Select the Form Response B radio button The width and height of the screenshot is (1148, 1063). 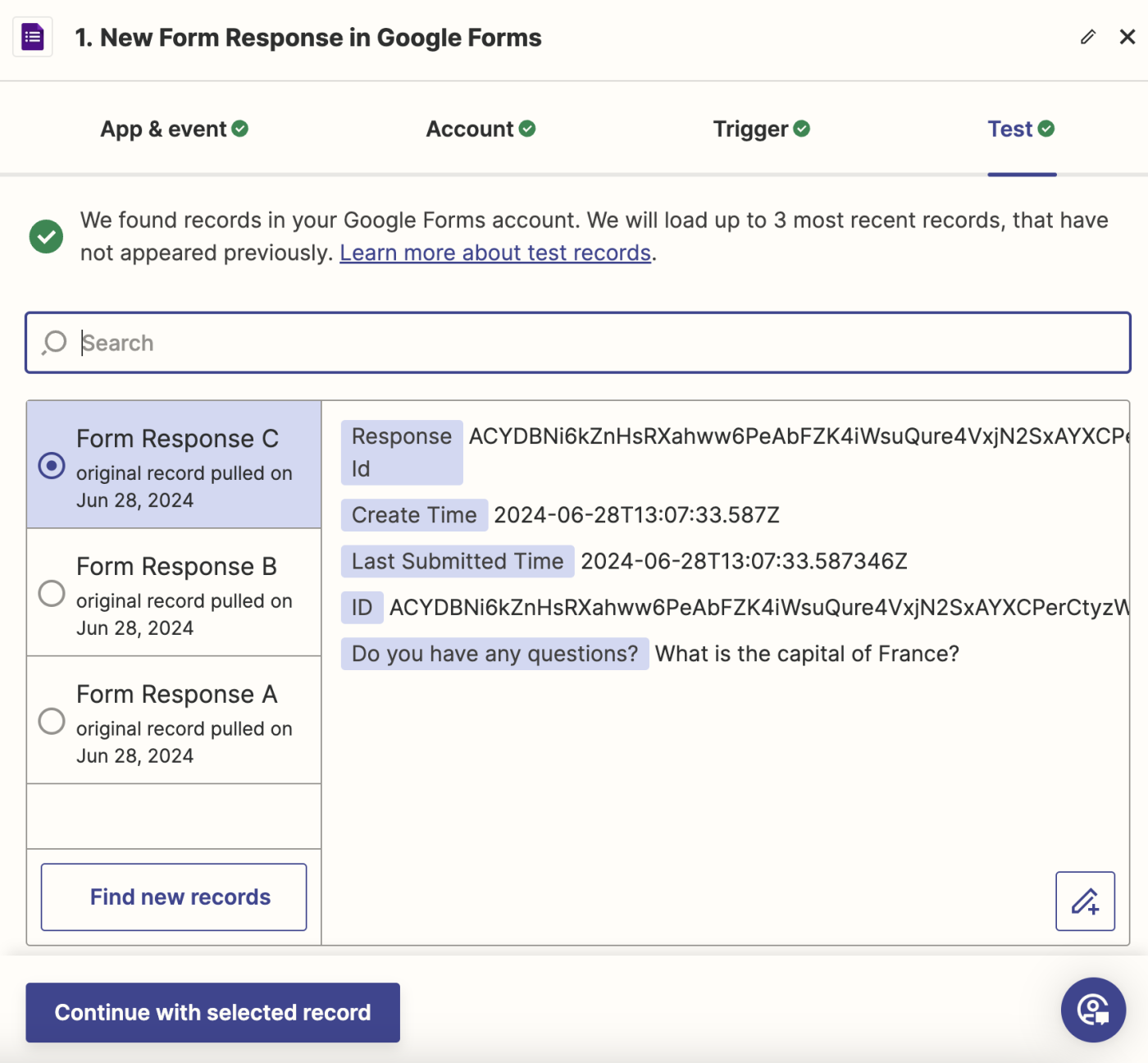(x=52, y=593)
